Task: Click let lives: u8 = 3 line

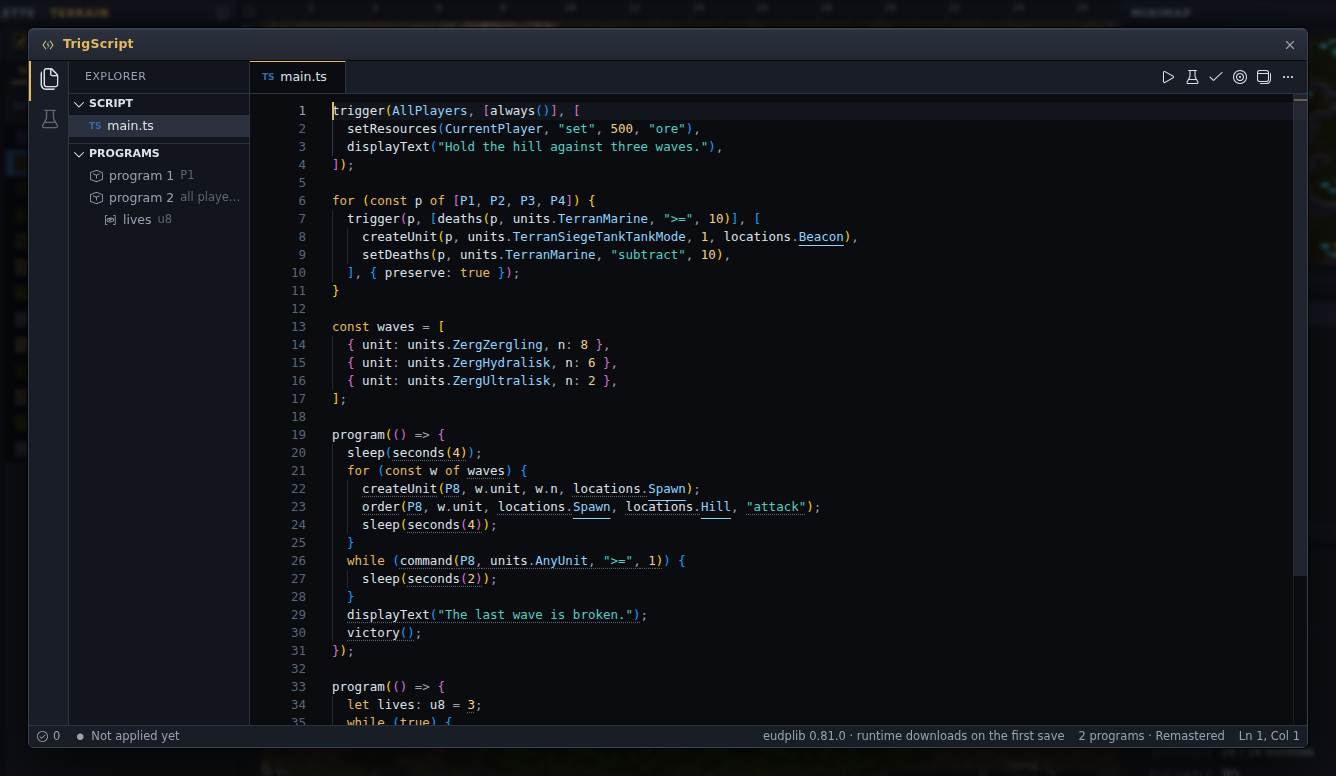Action: 414,705
